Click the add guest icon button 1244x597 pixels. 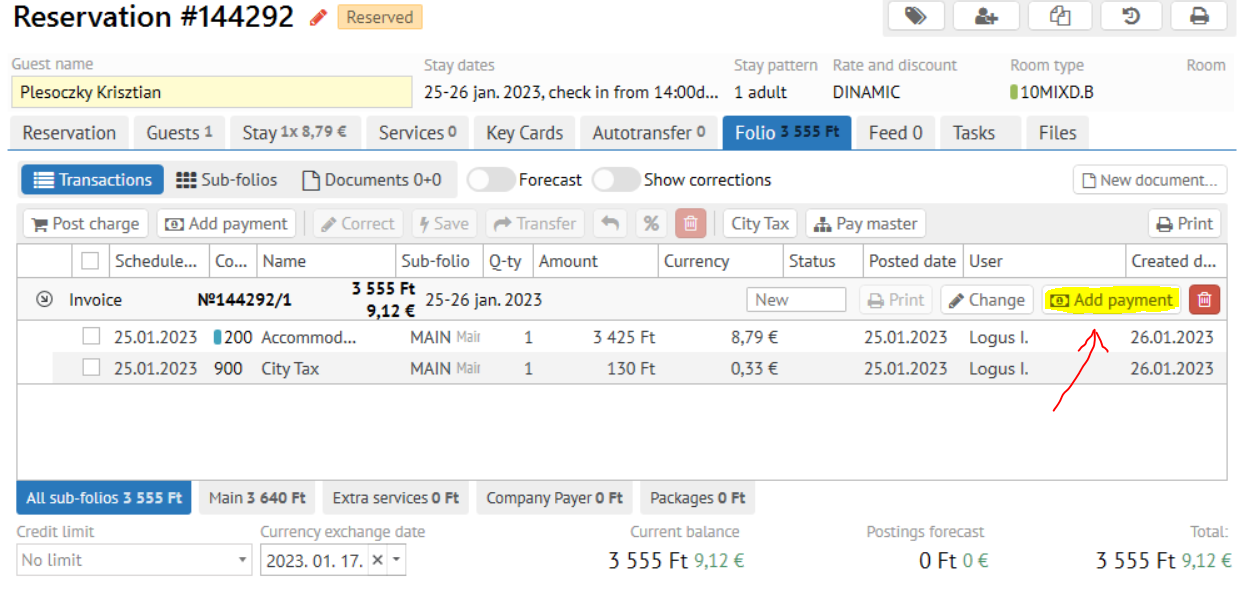[986, 16]
